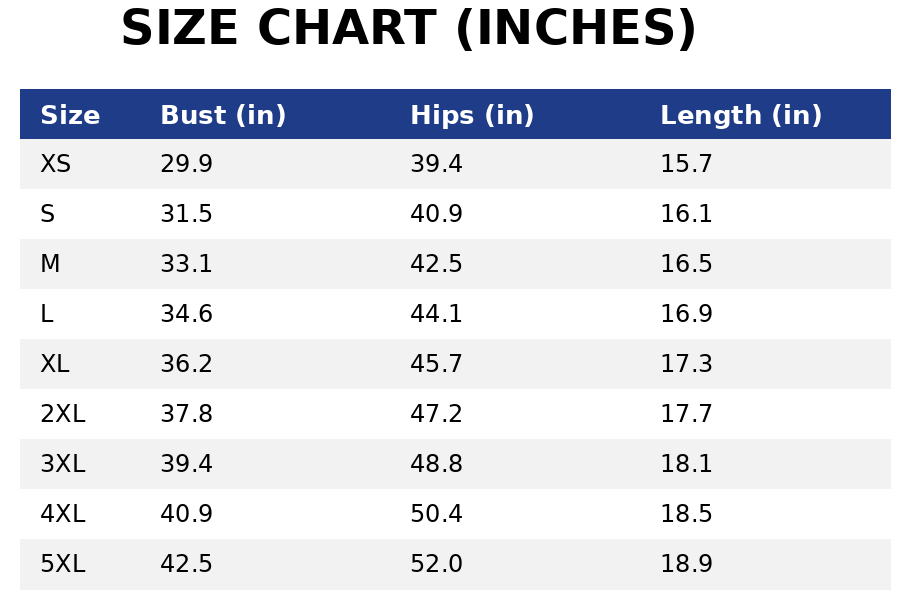912x607 pixels.
Task: Select the Hips (in) column header
Action: click(472, 116)
